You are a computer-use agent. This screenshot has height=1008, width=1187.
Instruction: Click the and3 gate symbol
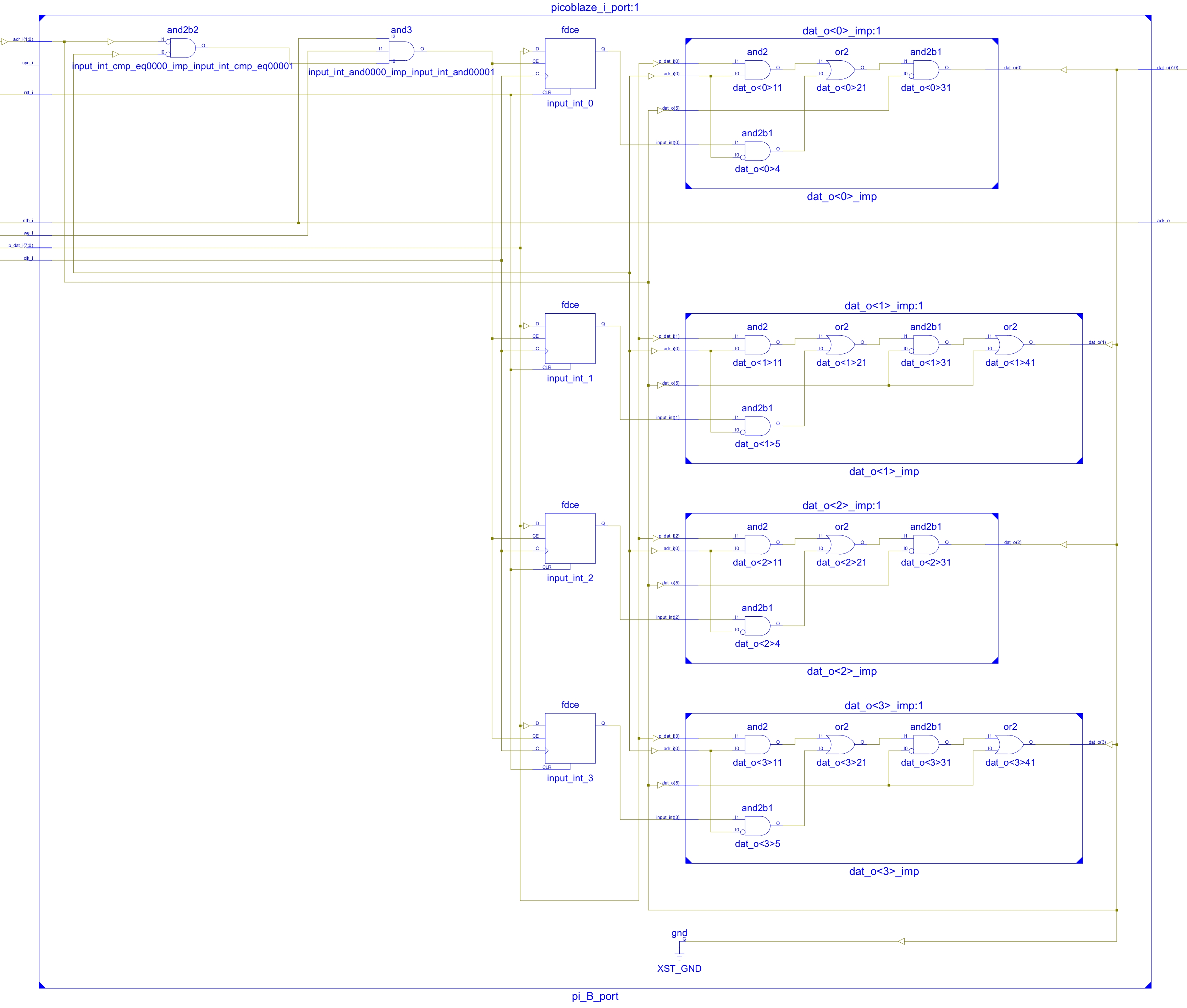[x=402, y=51]
